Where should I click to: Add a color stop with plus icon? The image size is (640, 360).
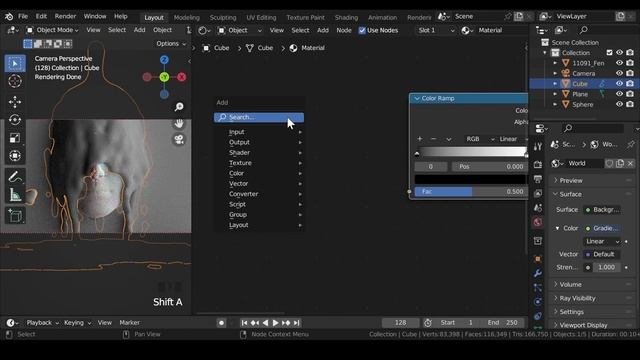pos(420,139)
